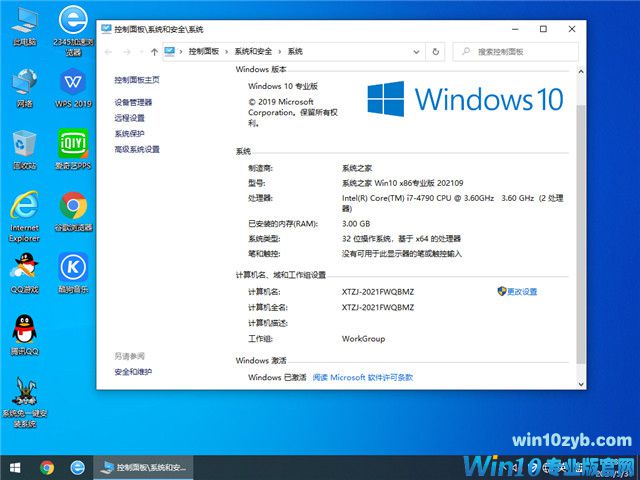Click the Windows 10 专业版 edition text

(x=283, y=86)
